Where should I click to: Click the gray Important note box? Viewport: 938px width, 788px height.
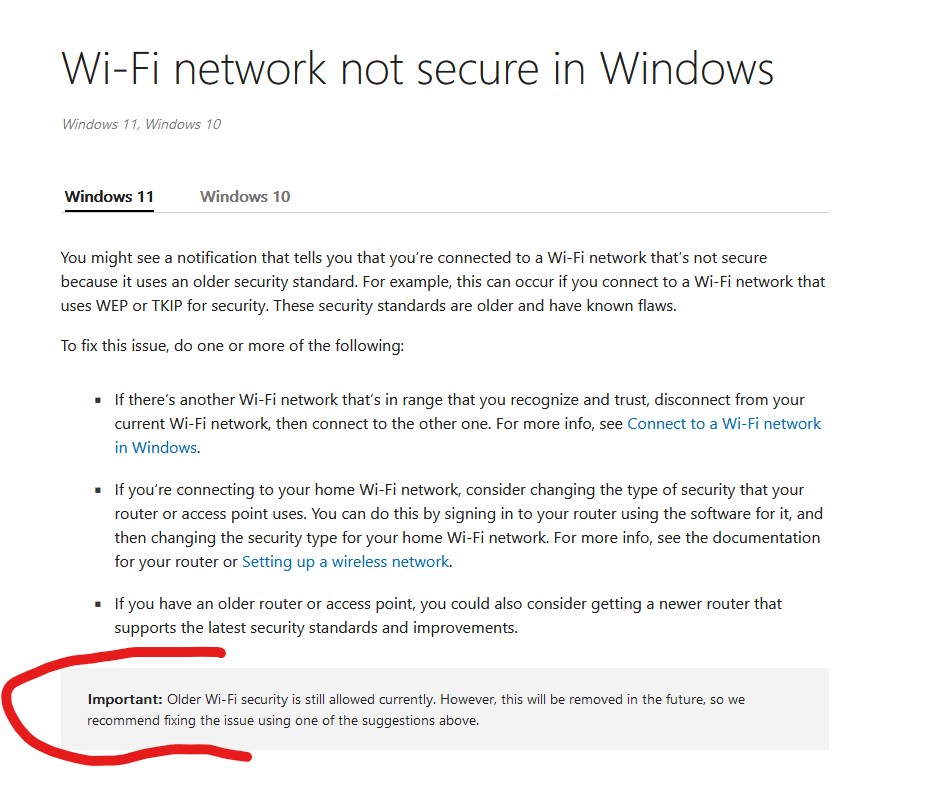coord(444,709)
